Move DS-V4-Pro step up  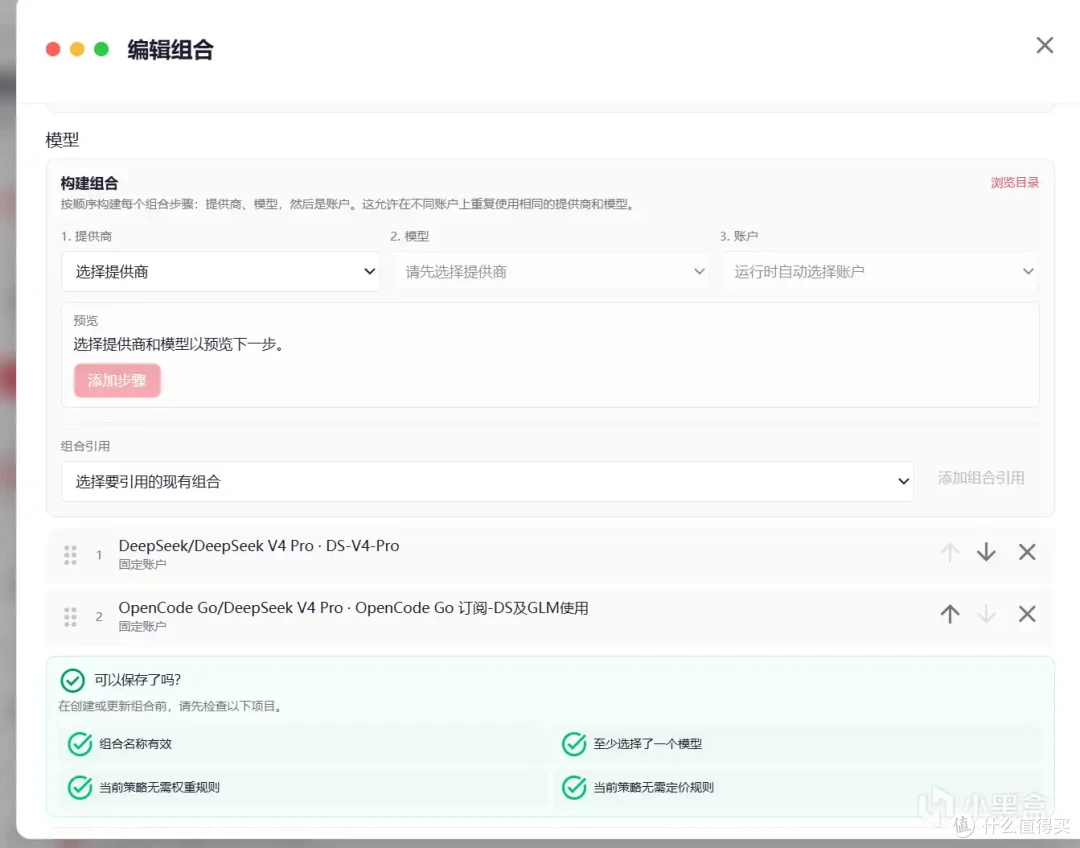[950, 552]
